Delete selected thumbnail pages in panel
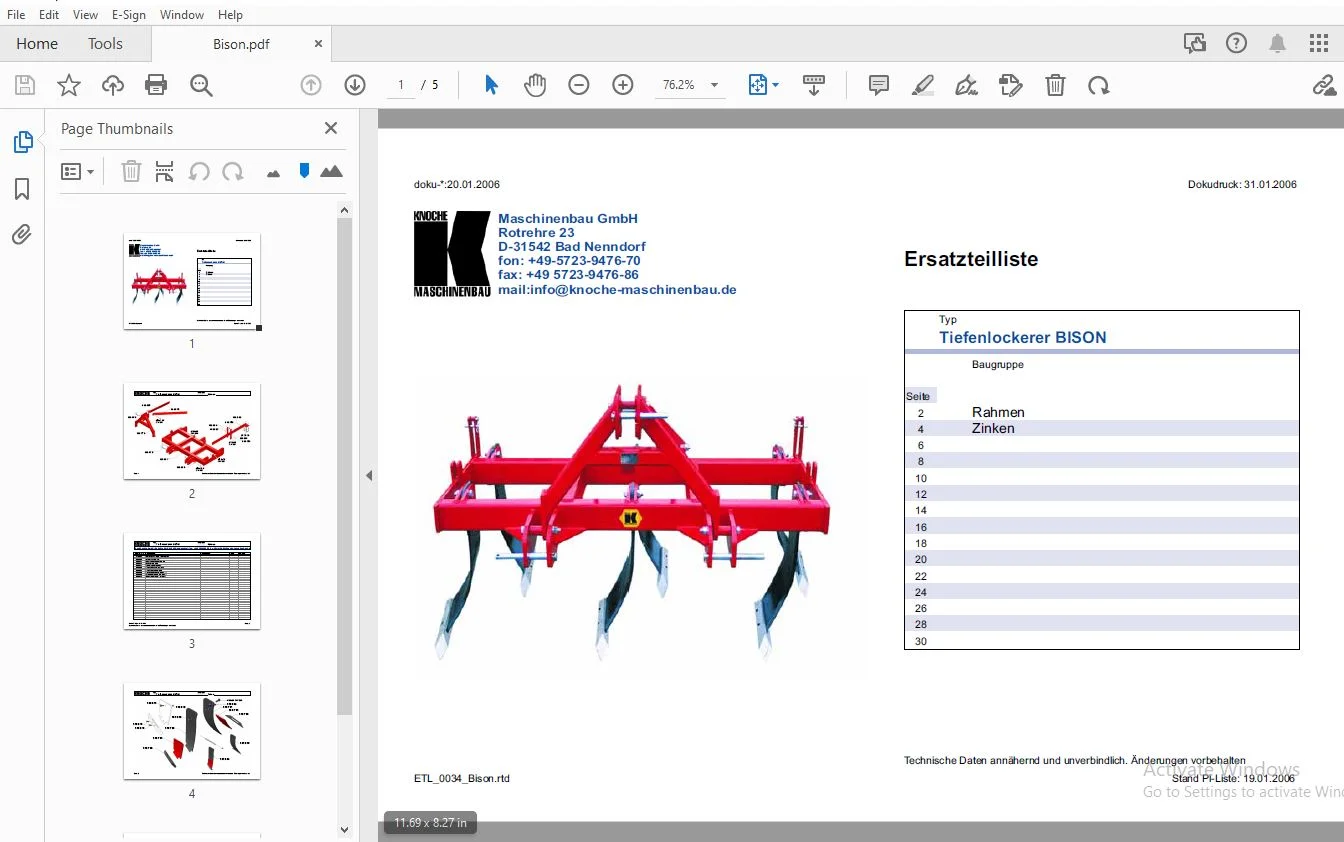 (131, 172)
